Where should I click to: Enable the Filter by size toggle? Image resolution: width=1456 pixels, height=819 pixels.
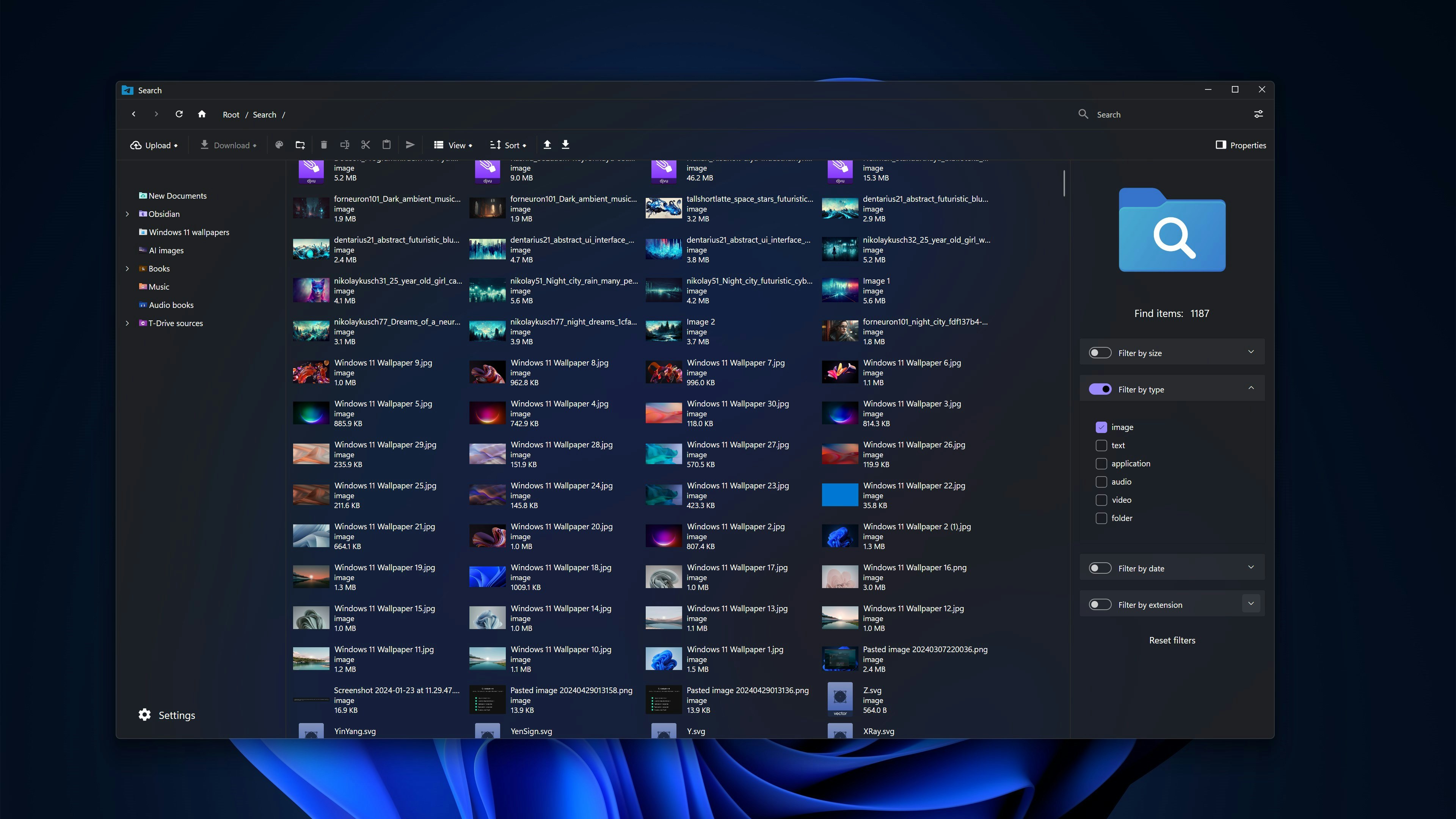pyautogui.click(x=1100, y=353)
